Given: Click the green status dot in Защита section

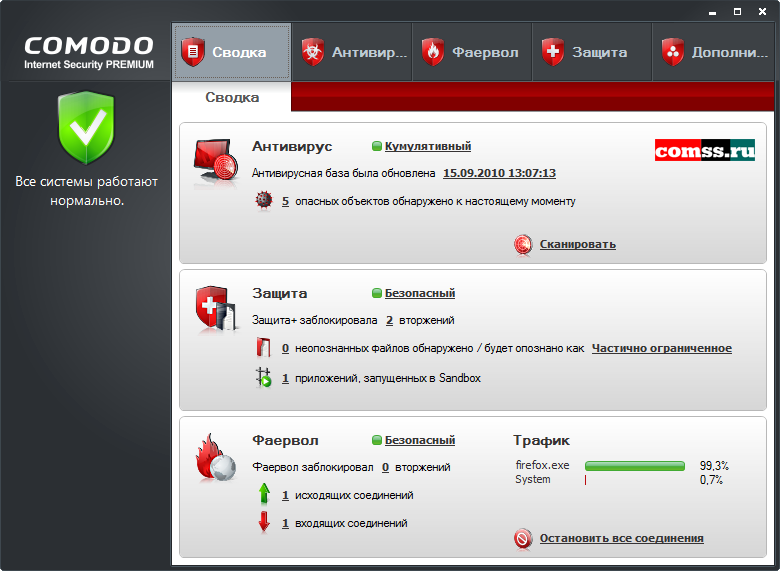Looking at the screenshot, I should [x=377, y=293].
